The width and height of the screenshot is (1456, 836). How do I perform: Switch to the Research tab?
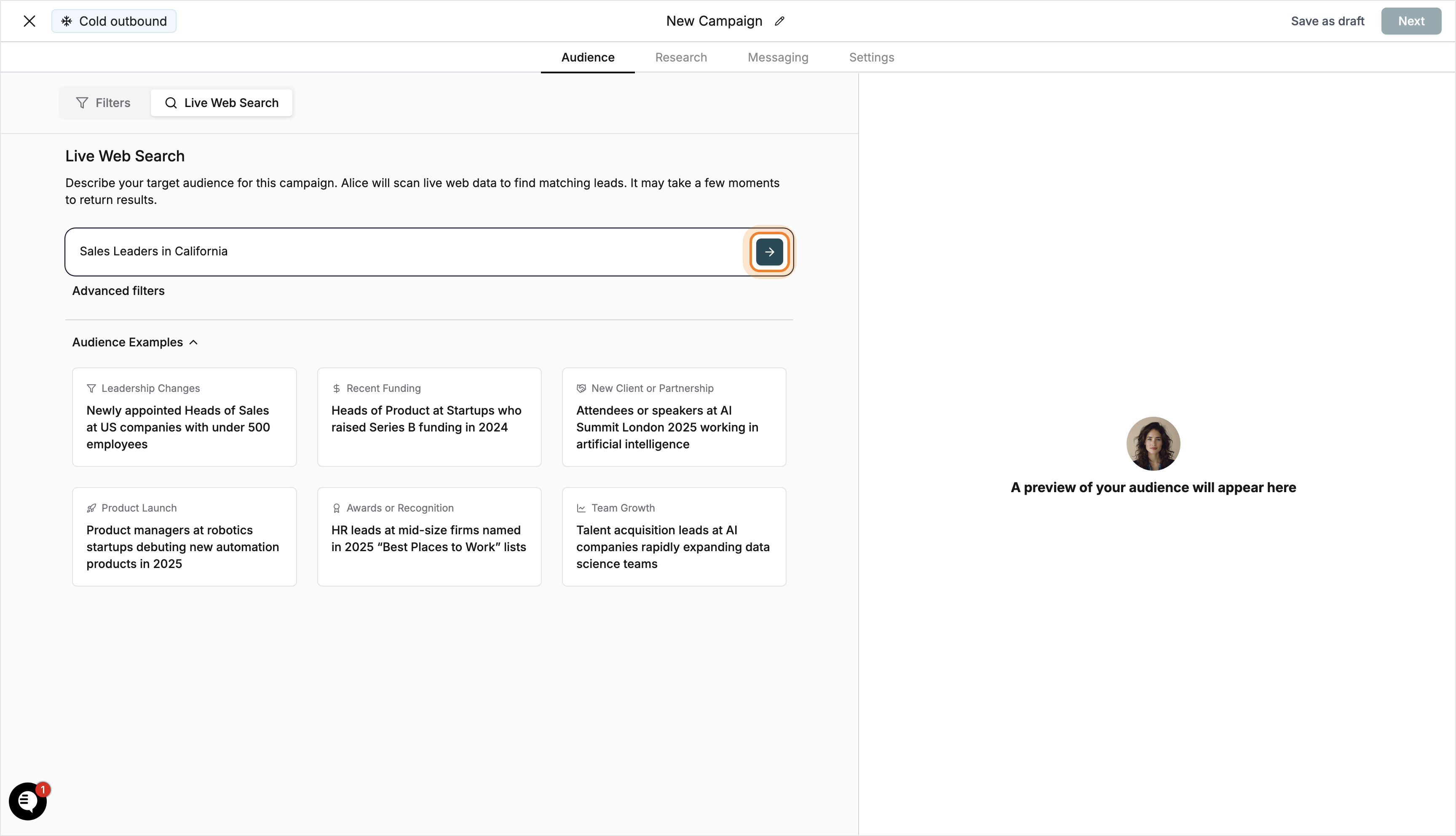pos(681,57)
